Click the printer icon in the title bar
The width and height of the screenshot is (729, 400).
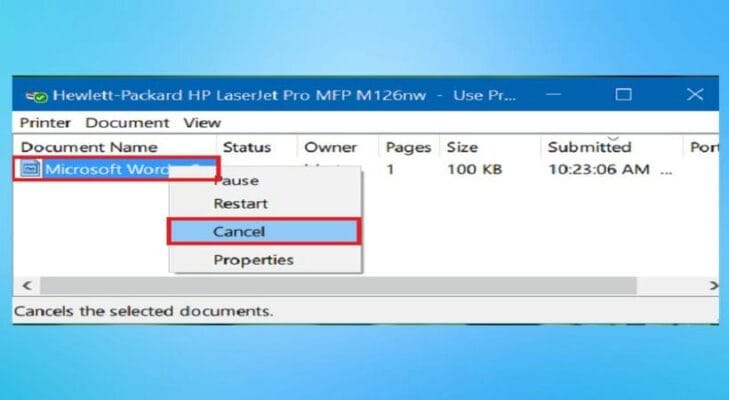(x=35, y=97)
